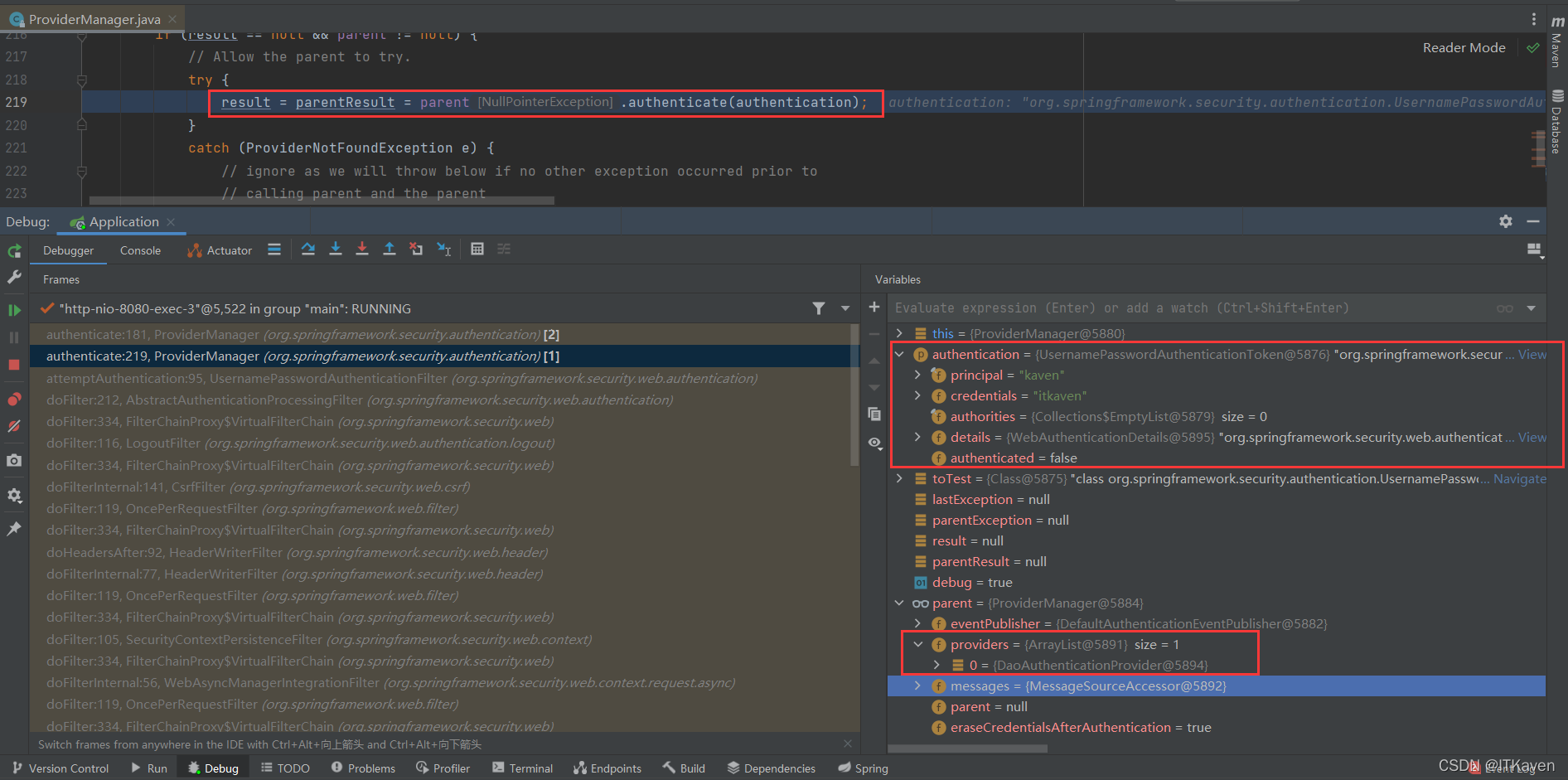Open the Actuator tab

(x=220, y=250)
